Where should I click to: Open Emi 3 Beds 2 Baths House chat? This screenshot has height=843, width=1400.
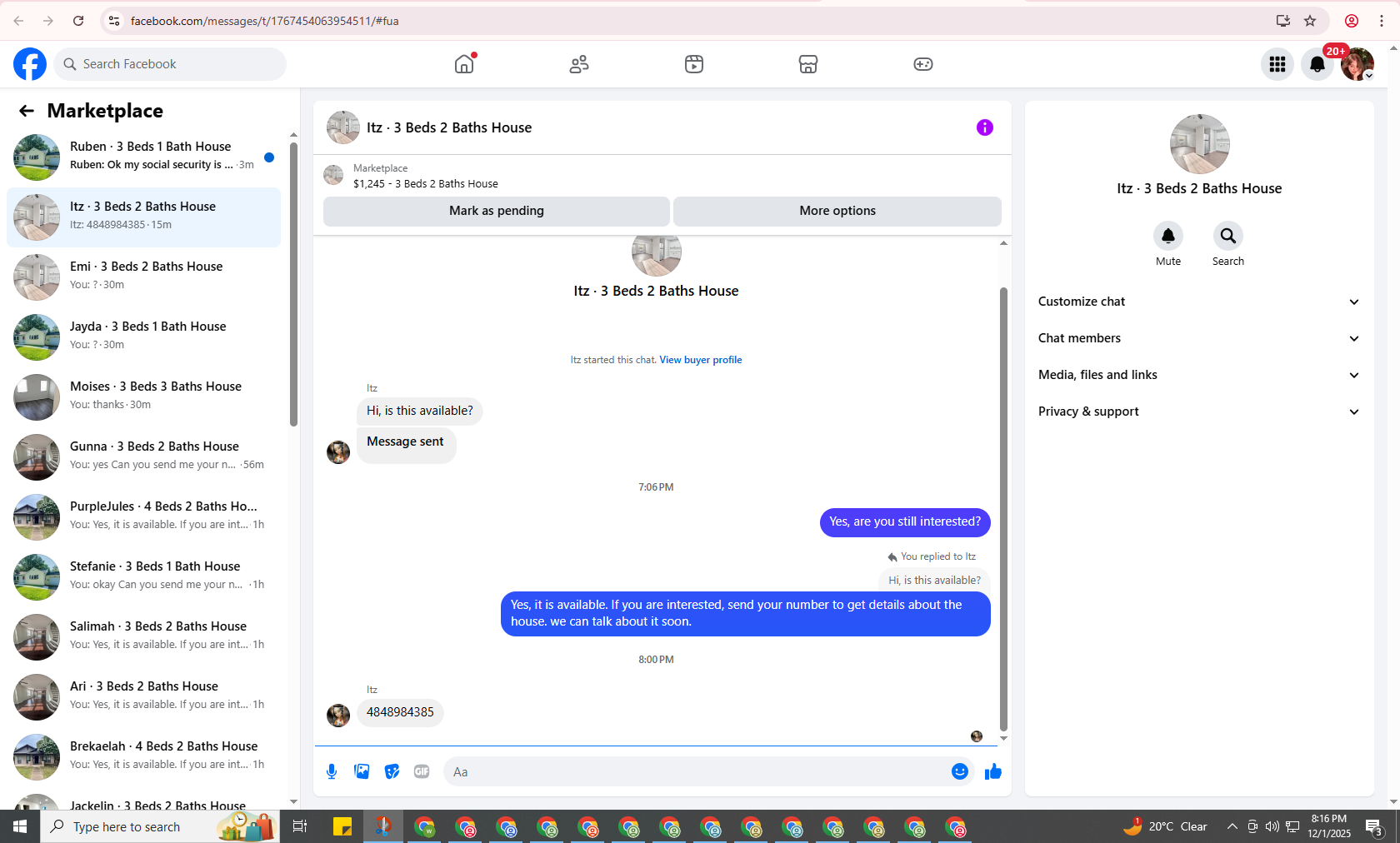pos(143,277)
